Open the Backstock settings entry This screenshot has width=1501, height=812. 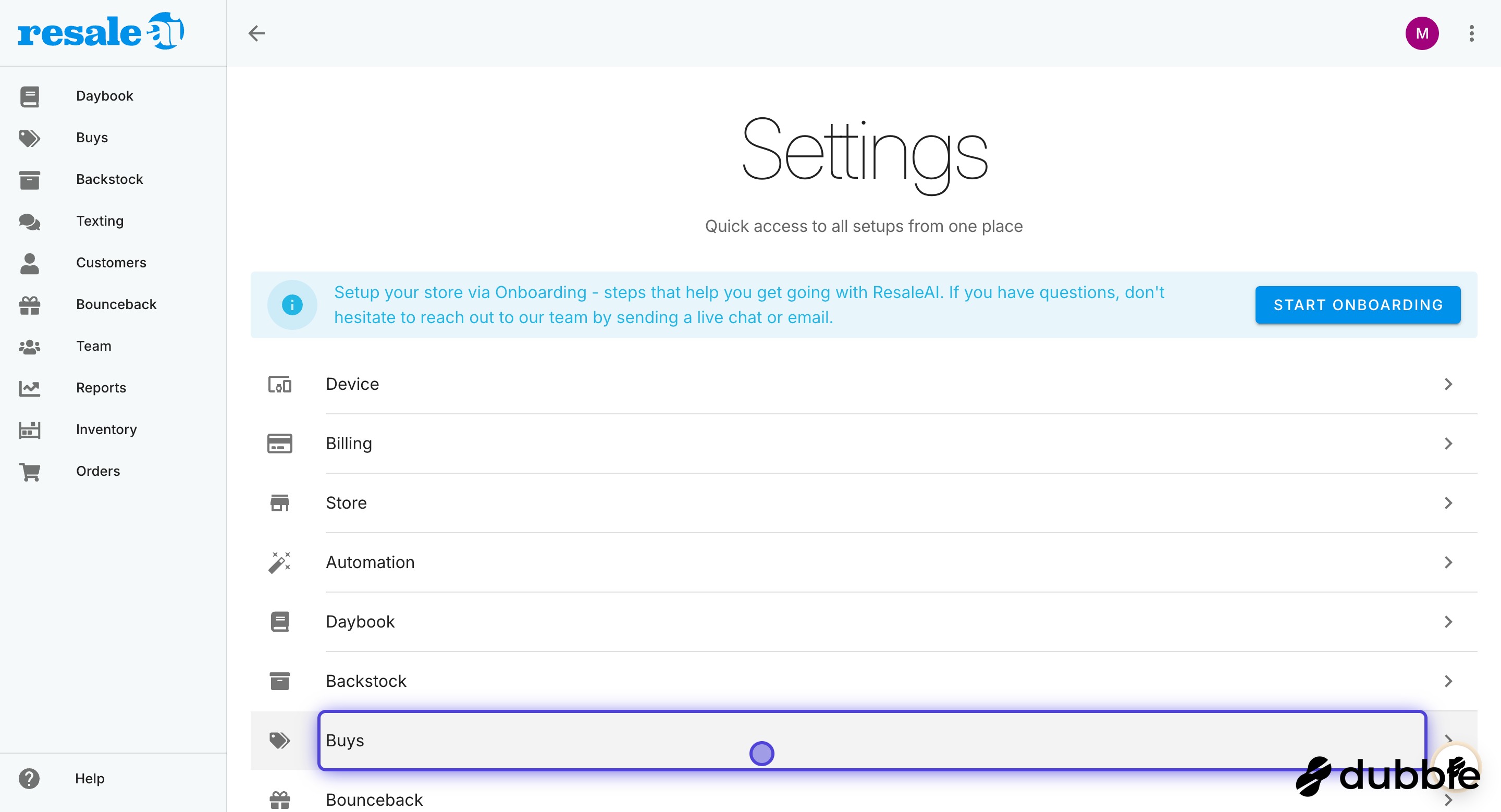coord(864,682)
